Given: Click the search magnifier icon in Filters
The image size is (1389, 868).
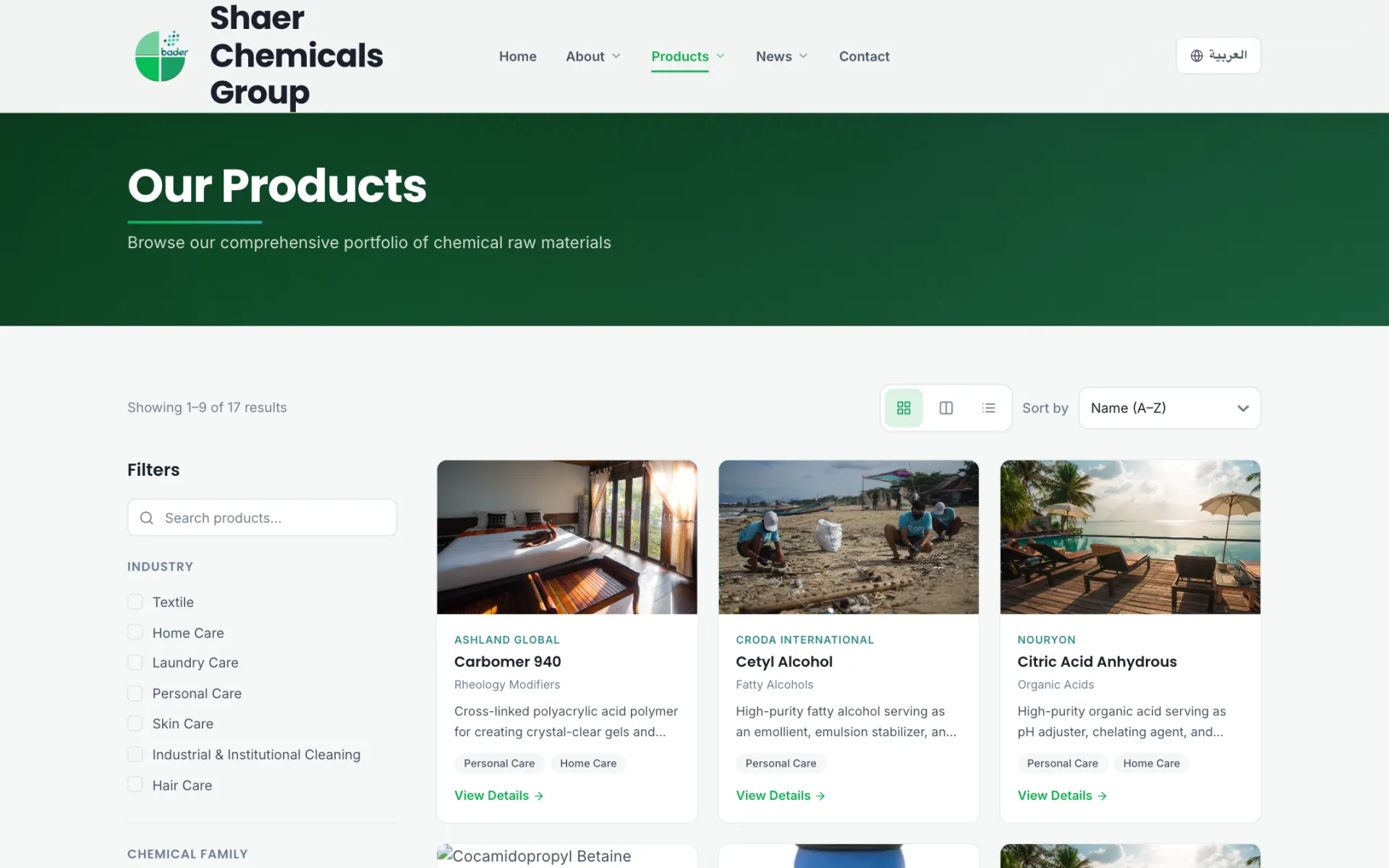Looking at the screenshot, I should tap(146, 518).
